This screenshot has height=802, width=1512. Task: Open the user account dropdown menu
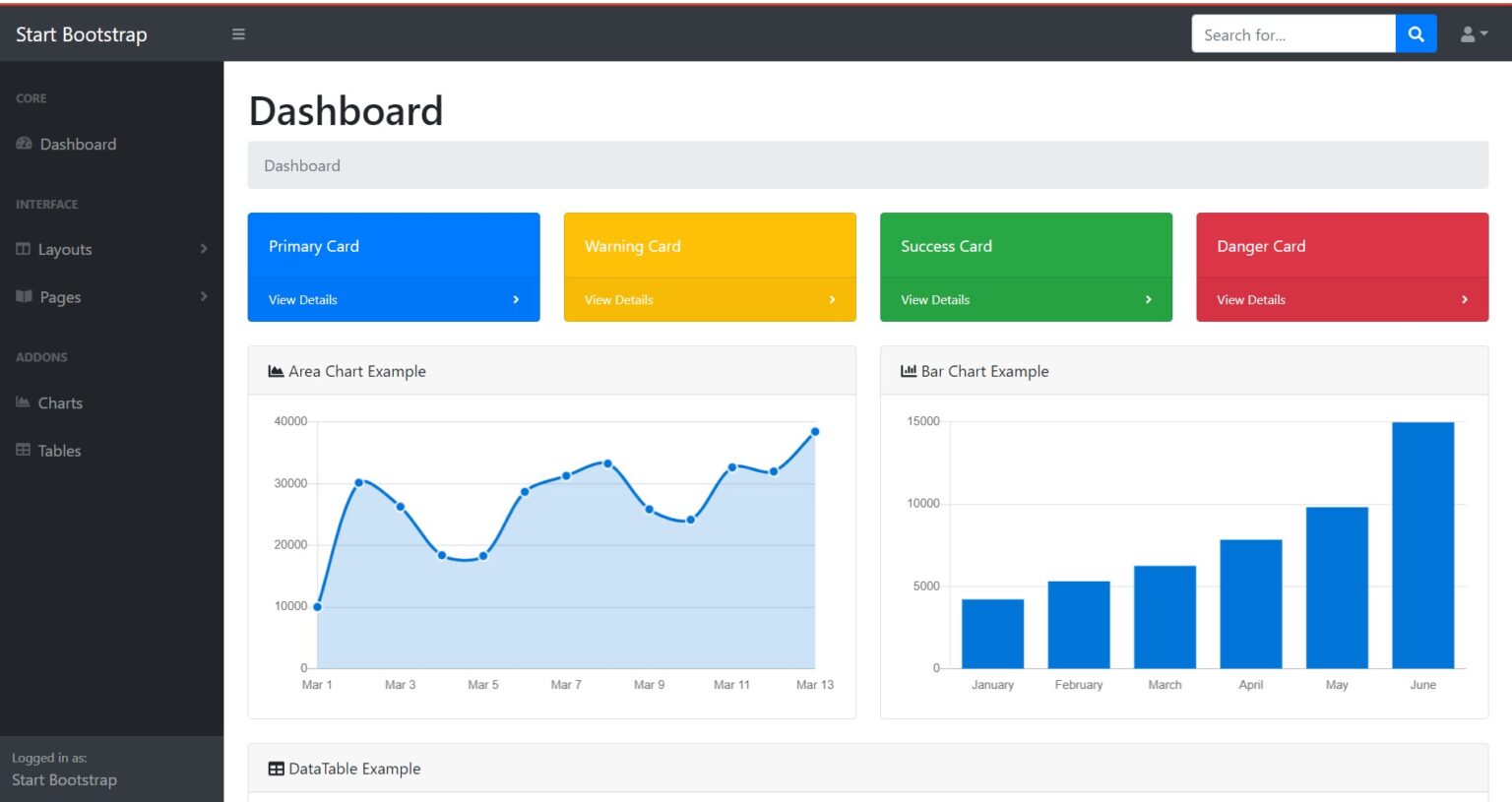tap(1473, 33)
